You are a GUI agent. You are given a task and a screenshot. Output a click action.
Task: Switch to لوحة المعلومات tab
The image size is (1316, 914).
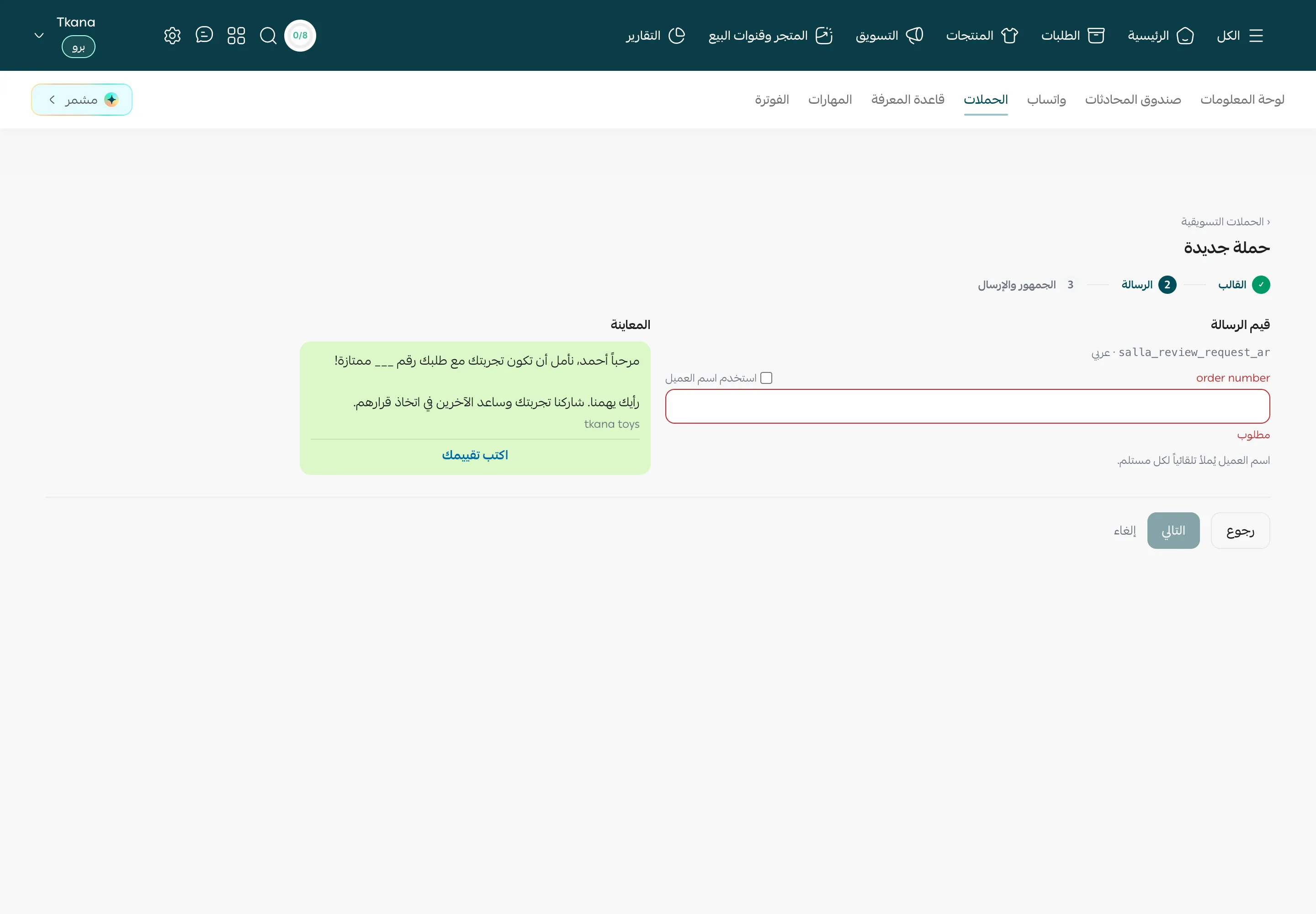point(1242,100)
